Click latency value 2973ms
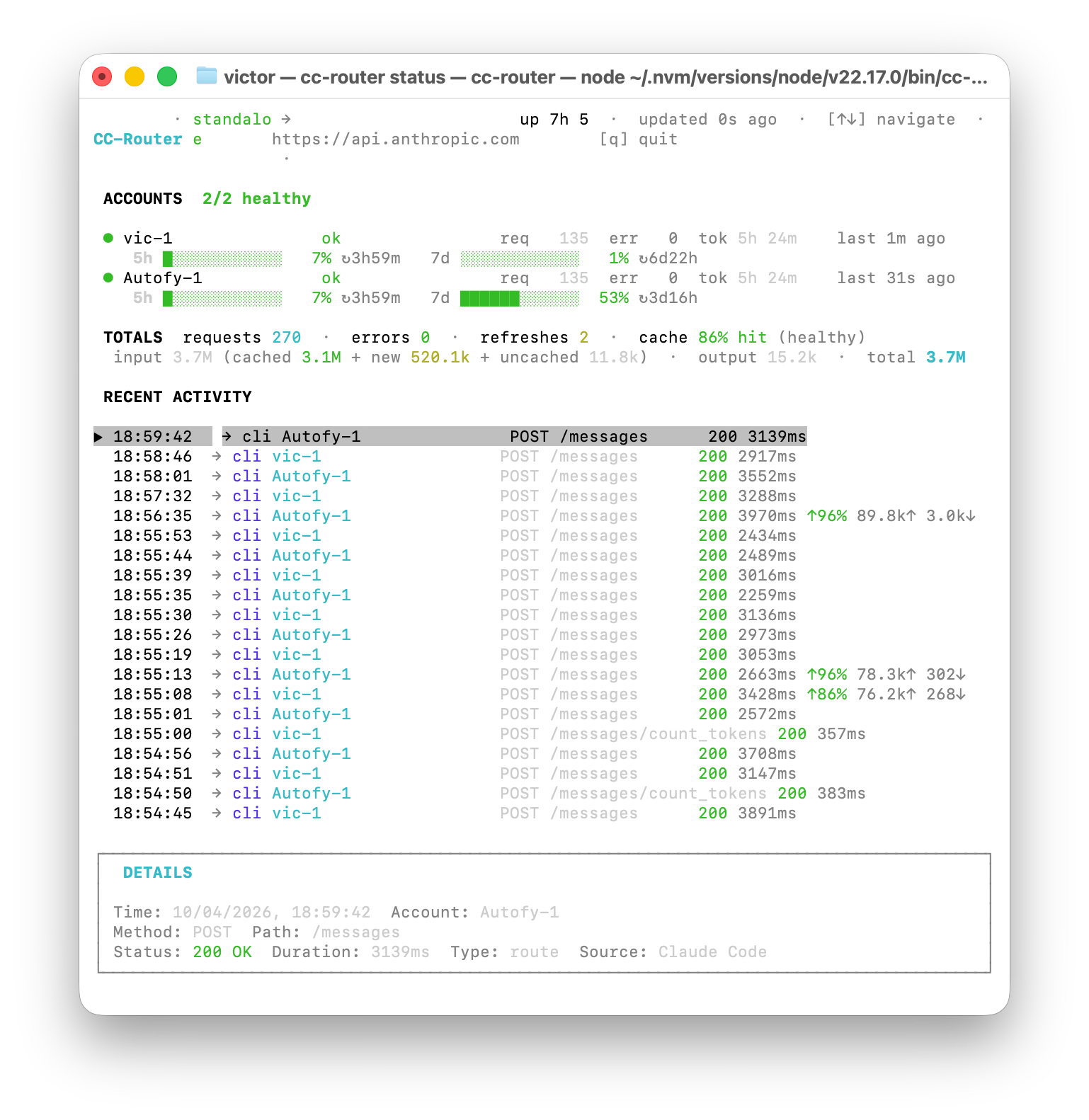The image size is (1089, 1120). (767, 635)
